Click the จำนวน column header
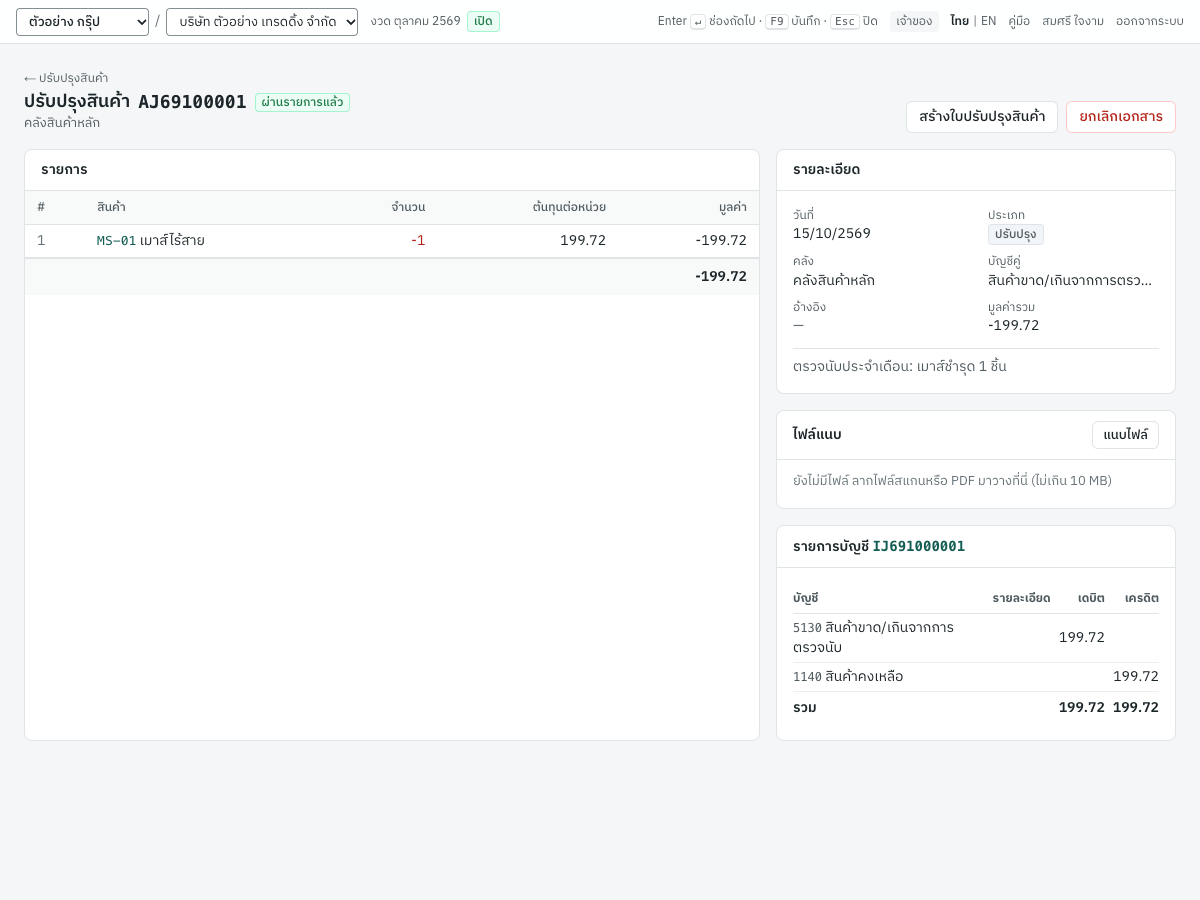 408,208
